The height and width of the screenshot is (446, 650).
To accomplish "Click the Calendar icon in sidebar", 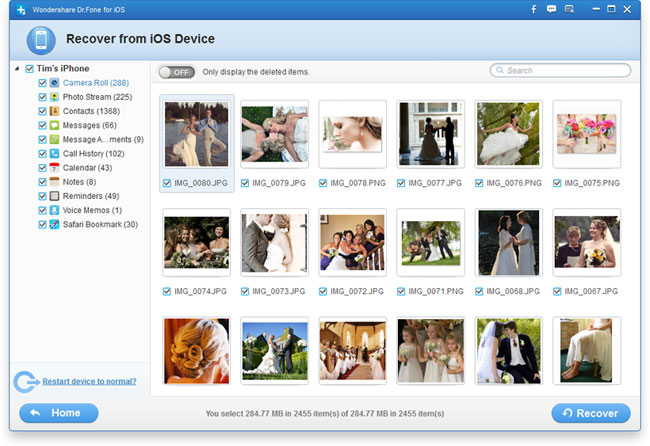I will coord(55,168).
